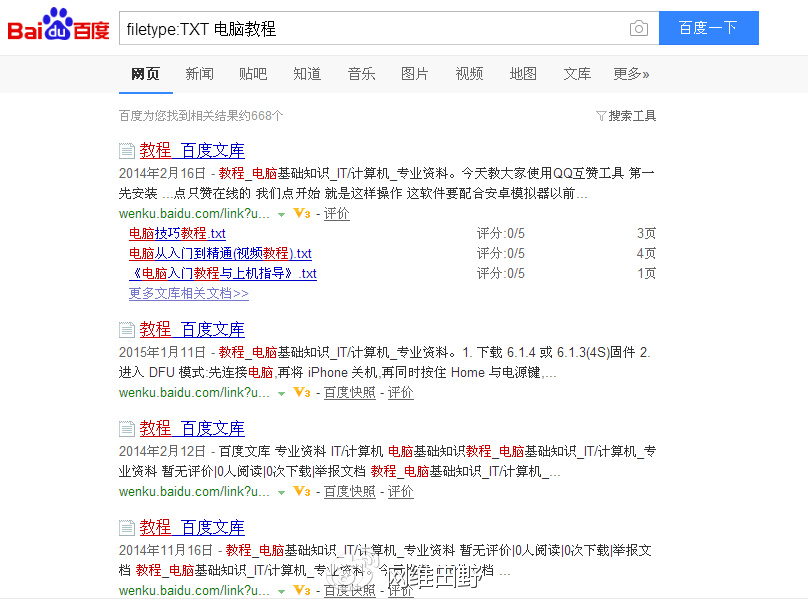Expand URL dropdown arrow of the first result

tap(281, 214)
